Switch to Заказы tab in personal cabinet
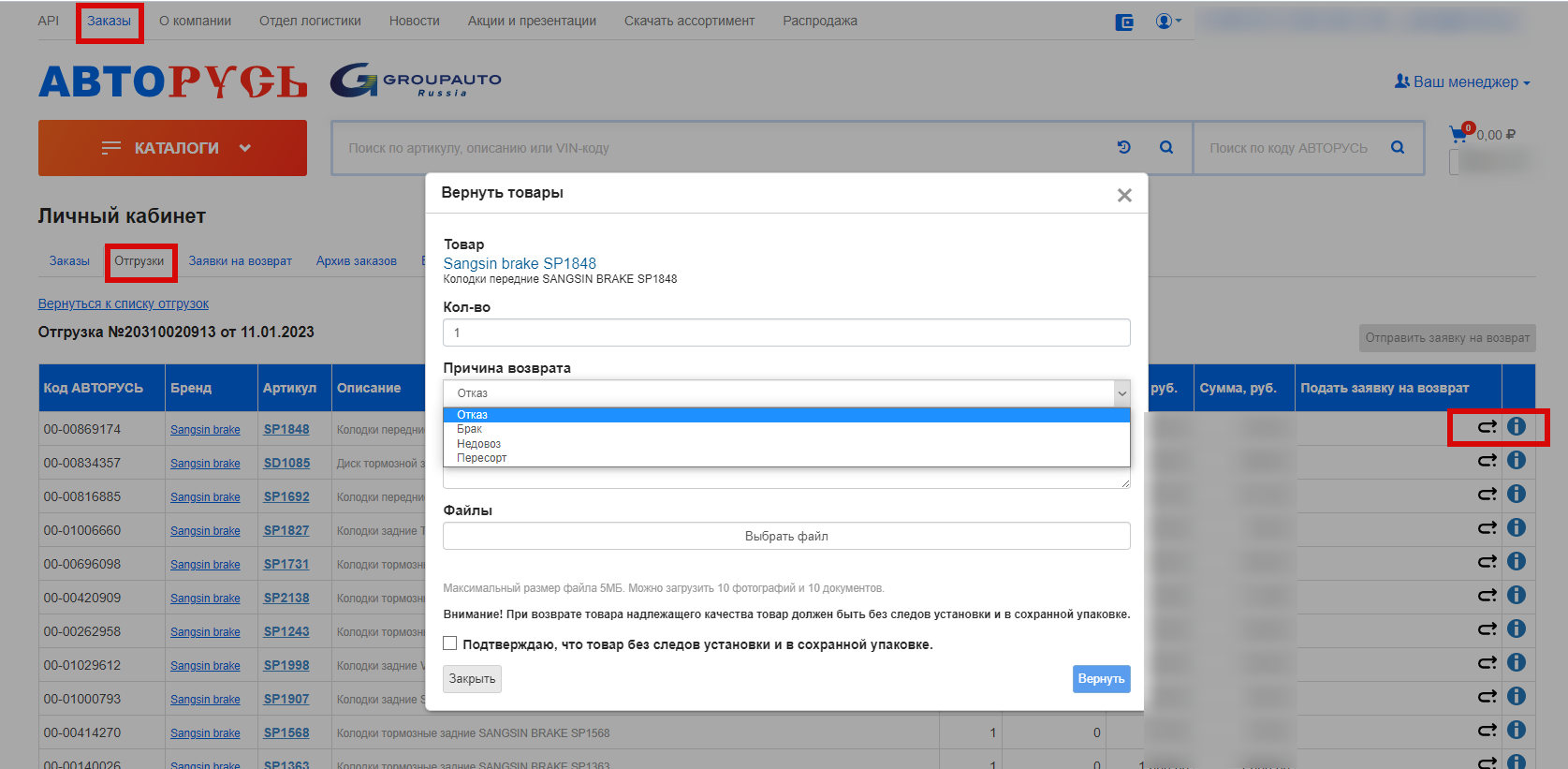Screen dimensions: 1568x769 point(69,261)
